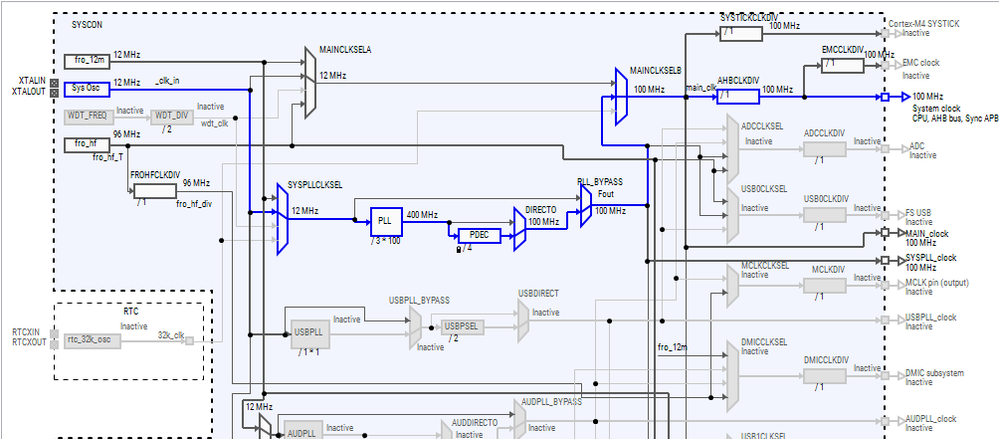Click the SYSPLLCLKSEL multiplexer
Image resolution: width=999 pixels, height=439 pixels.
(x=283, y=219)
